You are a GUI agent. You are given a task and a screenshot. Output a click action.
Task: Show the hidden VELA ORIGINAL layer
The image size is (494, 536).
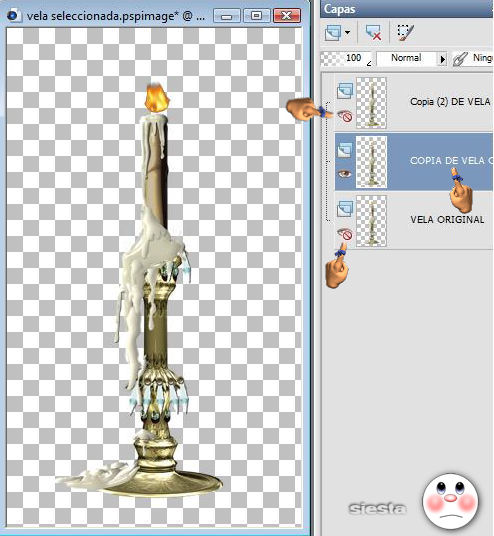[x=345, y=234]
